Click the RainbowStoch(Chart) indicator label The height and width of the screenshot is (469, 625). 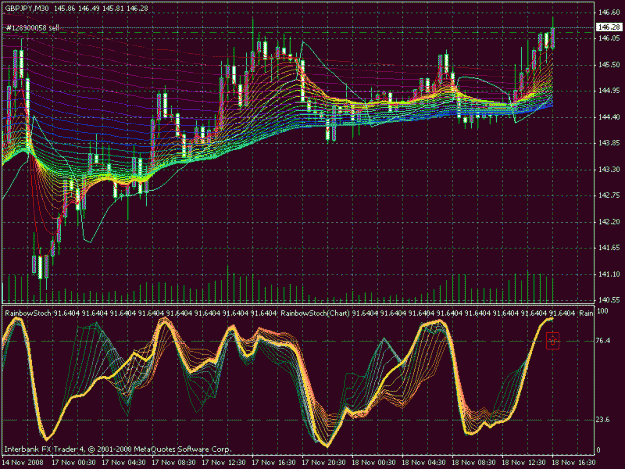point(315,313)
